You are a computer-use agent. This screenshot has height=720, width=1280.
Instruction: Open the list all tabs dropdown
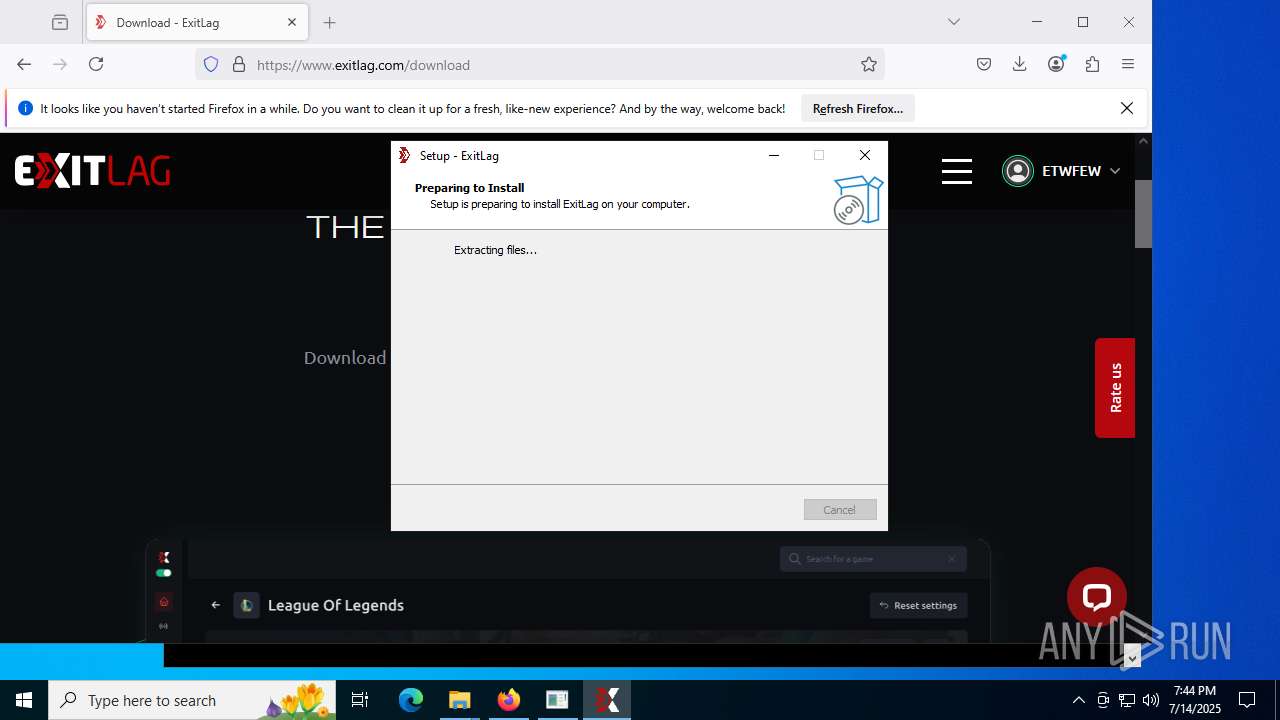(x=954, y=22)
